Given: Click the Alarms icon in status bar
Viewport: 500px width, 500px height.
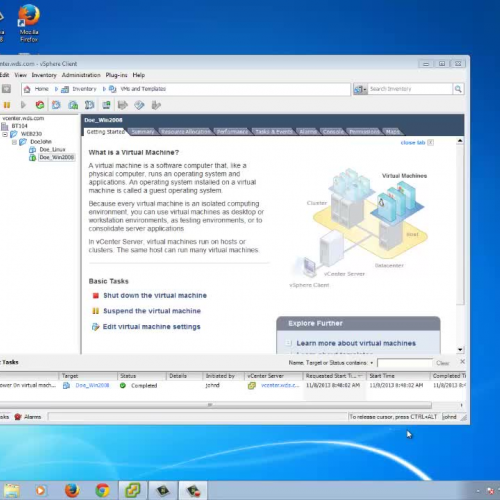Looking at the screenshot, I should click(18, 417).
